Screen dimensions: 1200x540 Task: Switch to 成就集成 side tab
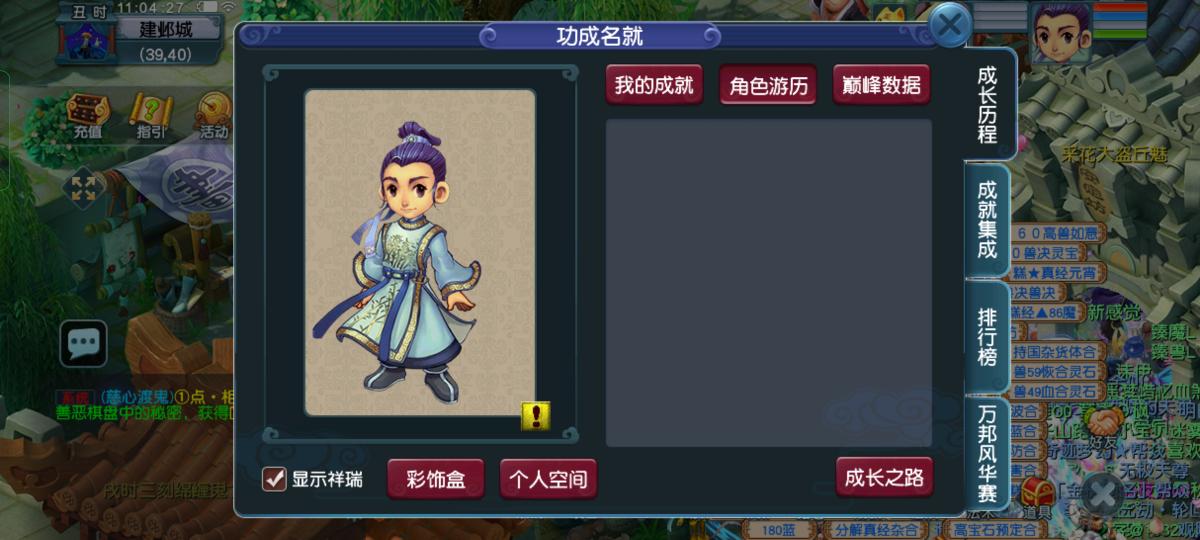point(987,219)
